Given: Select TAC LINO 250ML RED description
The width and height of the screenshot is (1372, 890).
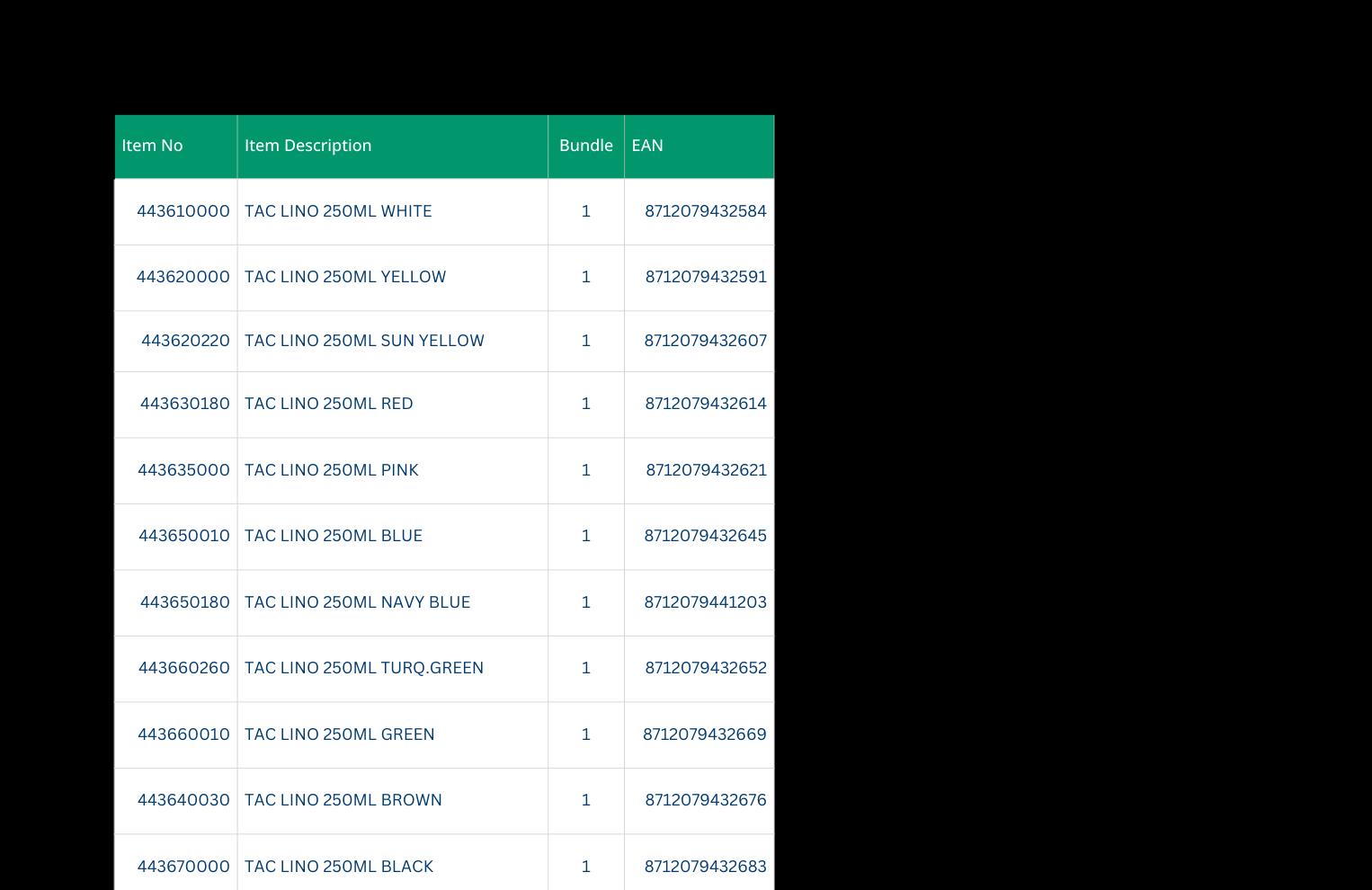Looking at the screenshot, I should (329, 404).
